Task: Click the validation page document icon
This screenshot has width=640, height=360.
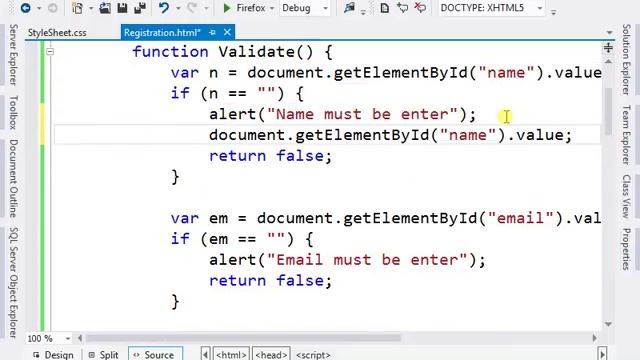Action: click(384, 8)
